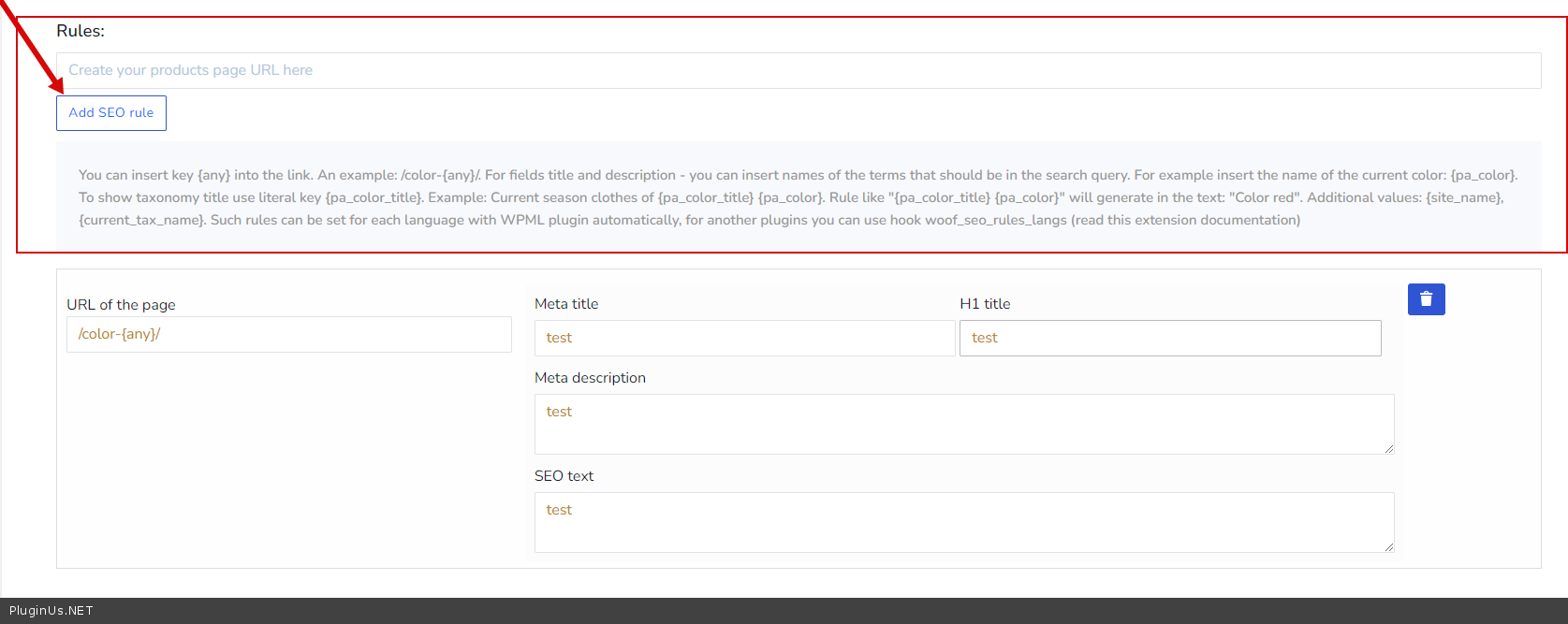Click inside the Meta description textarea
The width and height of the screenshot is (1568, 624).
click(x=963, y=424)
